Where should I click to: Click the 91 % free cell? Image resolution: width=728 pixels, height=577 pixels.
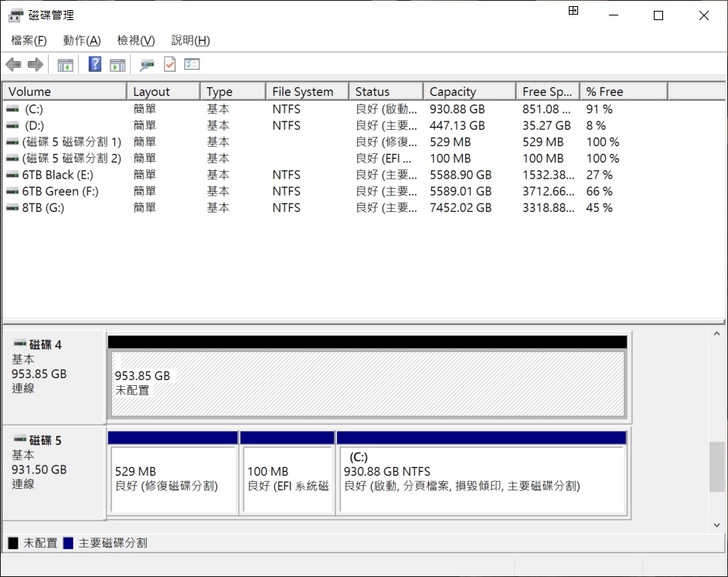[x=599, y=110]
